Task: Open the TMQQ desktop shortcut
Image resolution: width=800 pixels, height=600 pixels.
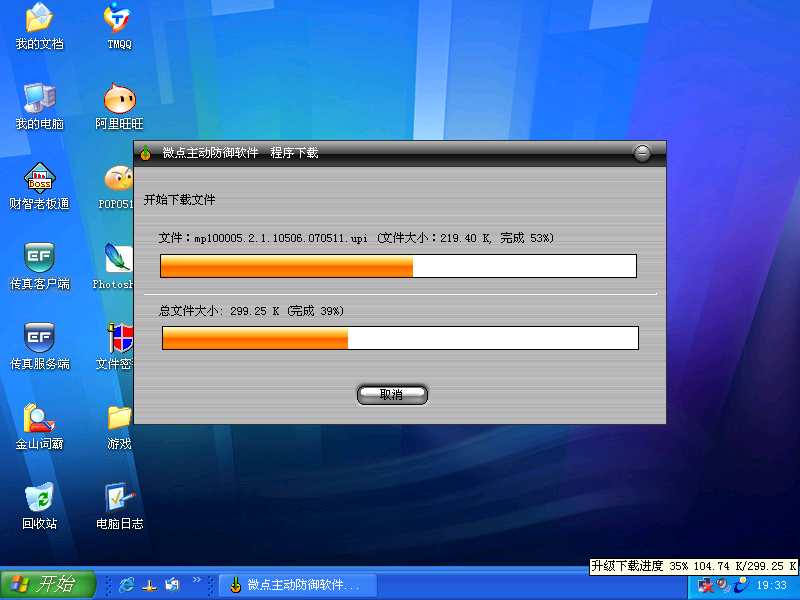Action: 119,21
